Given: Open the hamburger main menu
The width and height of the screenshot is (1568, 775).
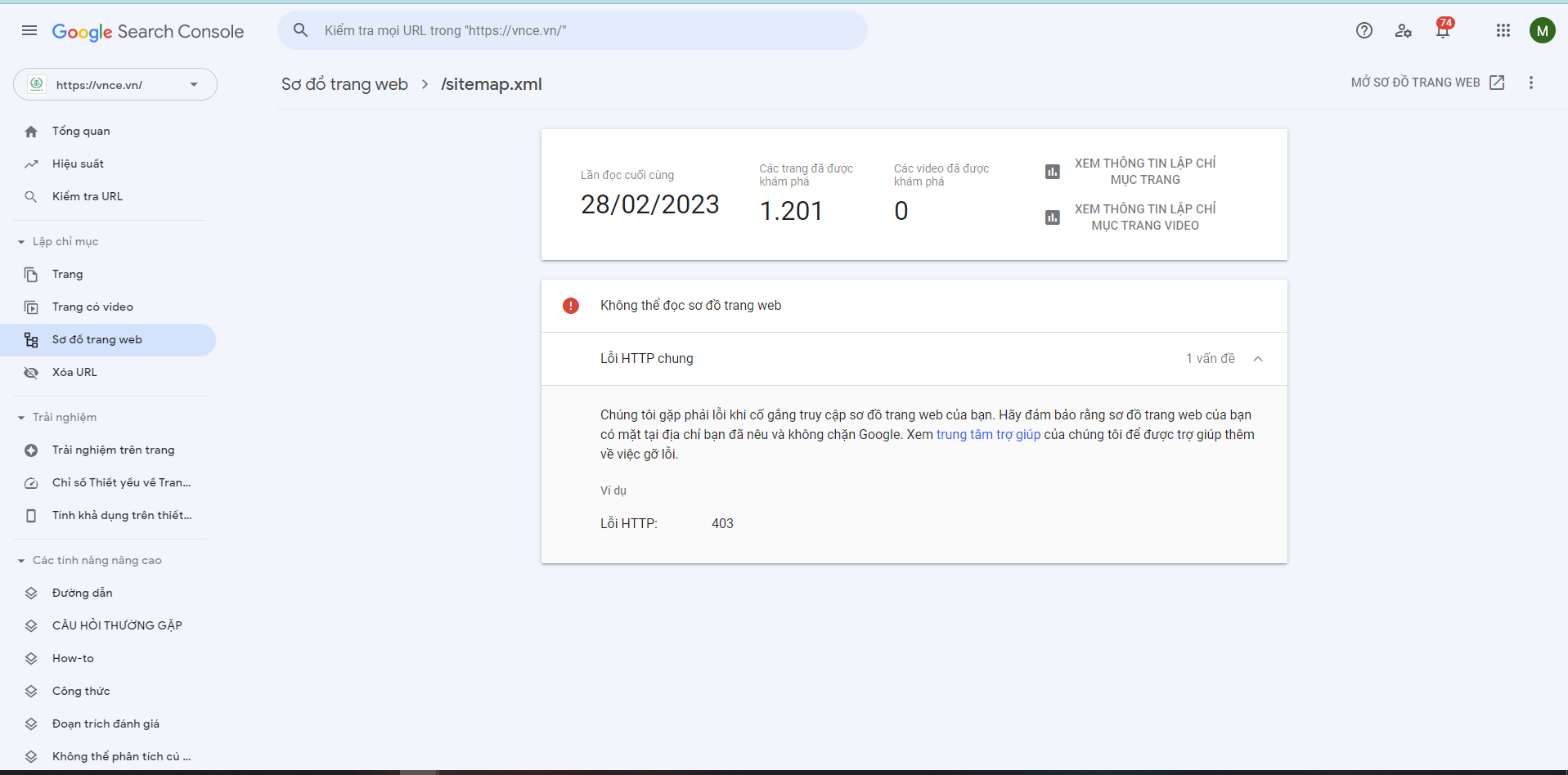Looking at the screenshot, I should 29,30.
